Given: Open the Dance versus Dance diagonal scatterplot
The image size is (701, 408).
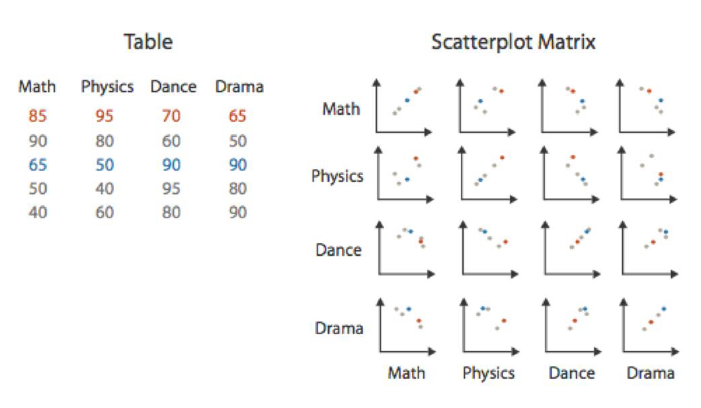Looking at the screenshot, I should (x=571, y=249).
